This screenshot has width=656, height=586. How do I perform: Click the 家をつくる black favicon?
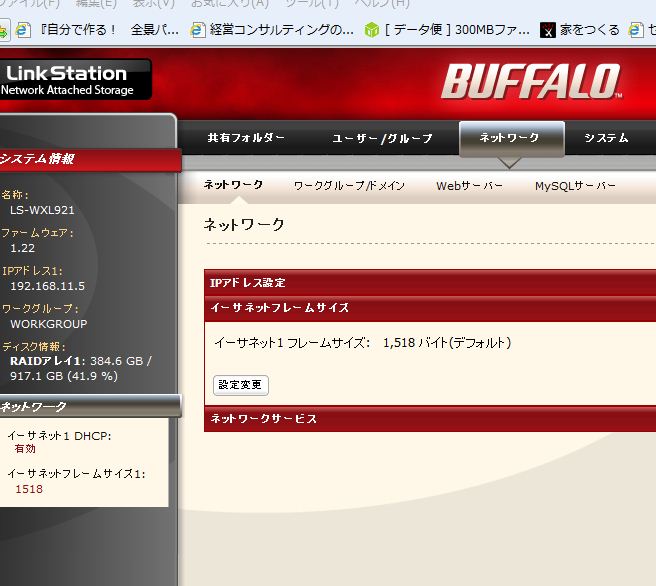[x=548, y=30]
